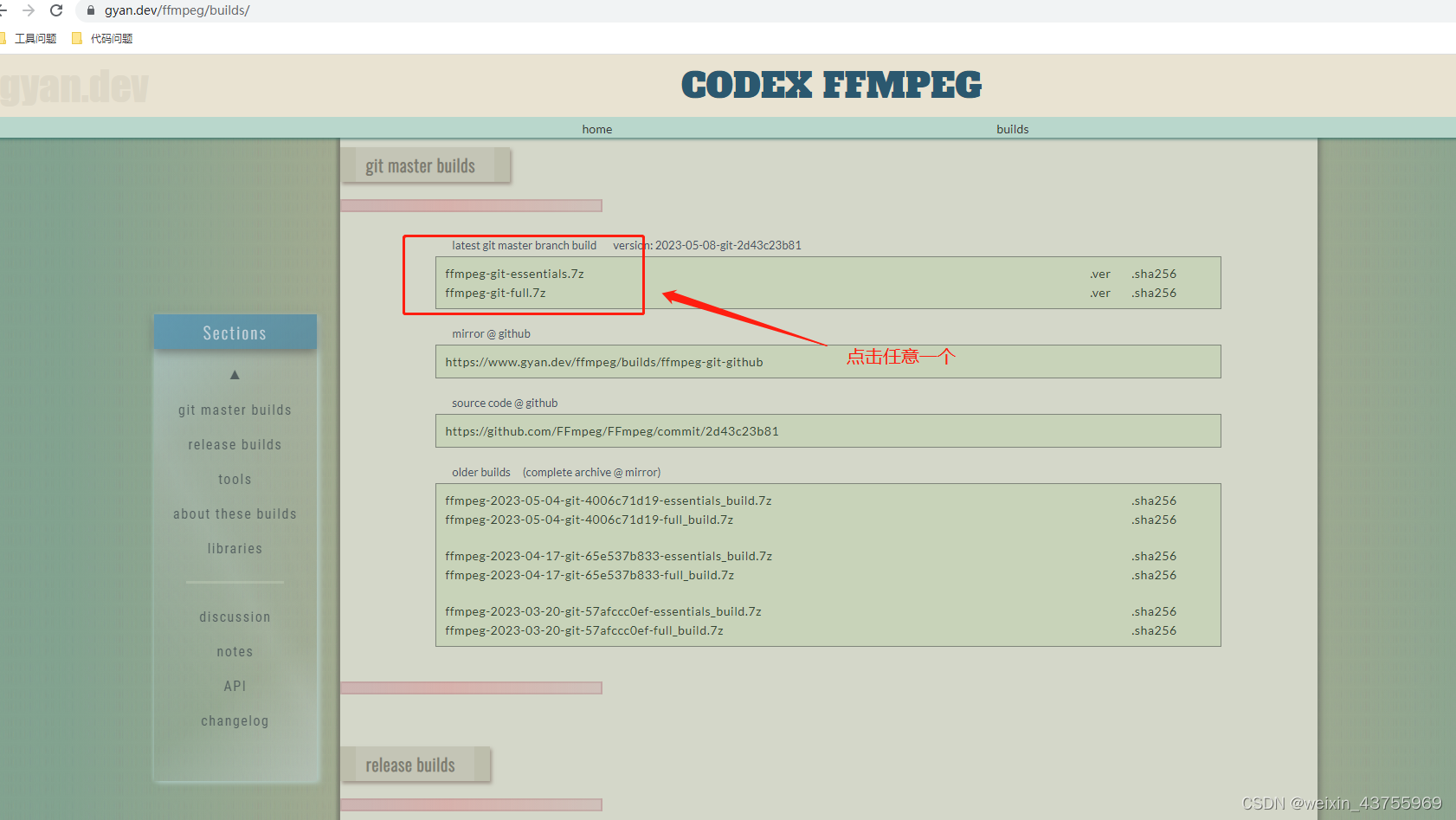Viewport: 1456px width, 820px height.
Task: Open API in Sections sidebar
Action: click(x=235, y=686)
